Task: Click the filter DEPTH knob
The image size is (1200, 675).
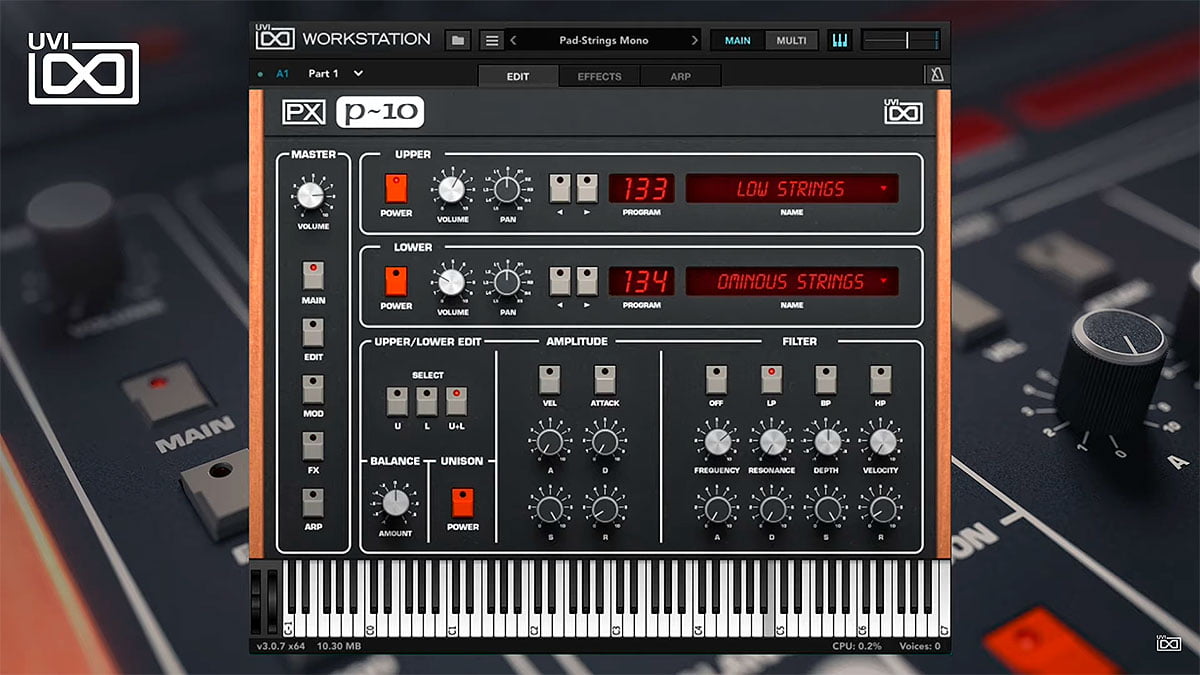Action: click(x=826, y=441)
